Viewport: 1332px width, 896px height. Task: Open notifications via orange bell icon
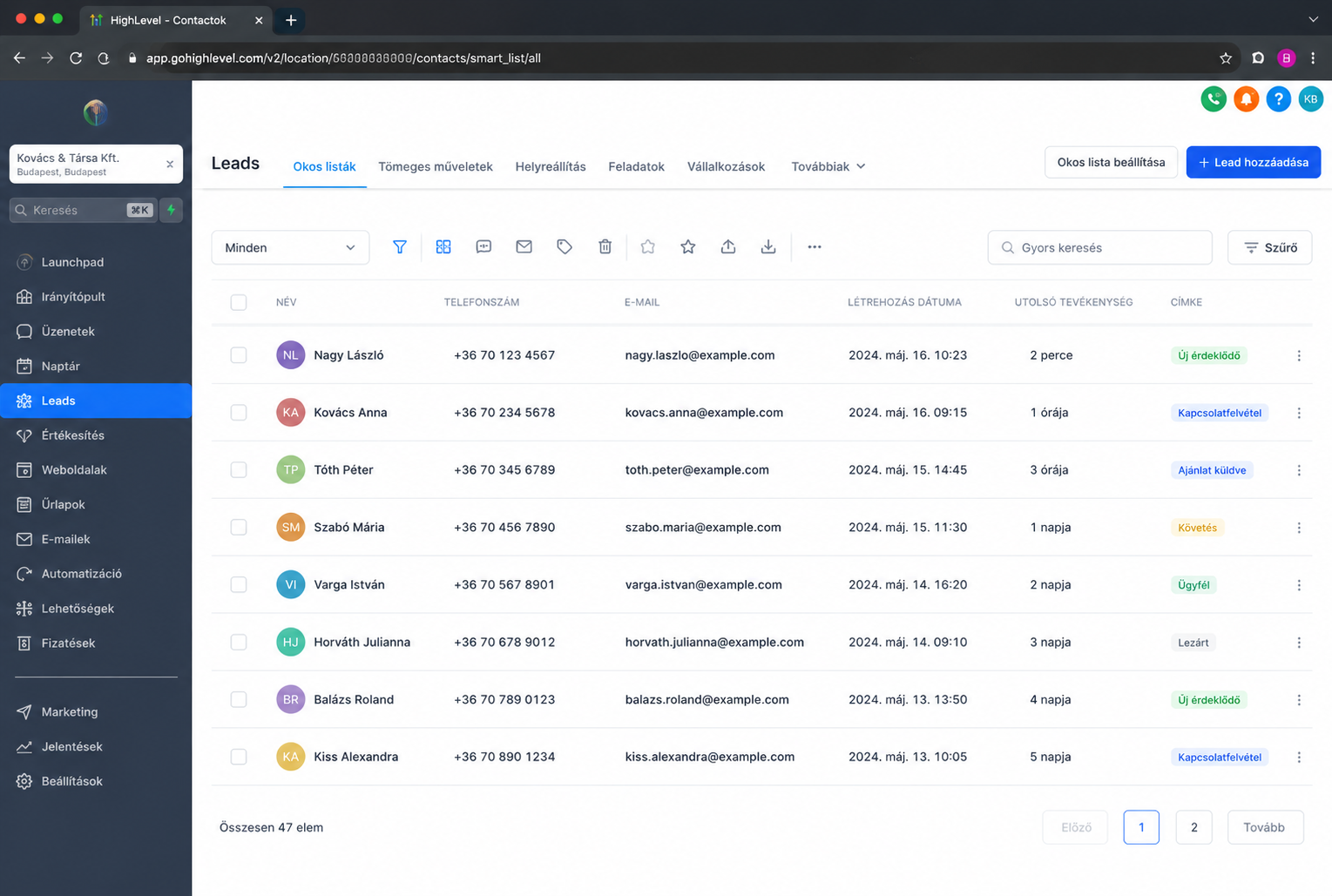pos(1246,99)
